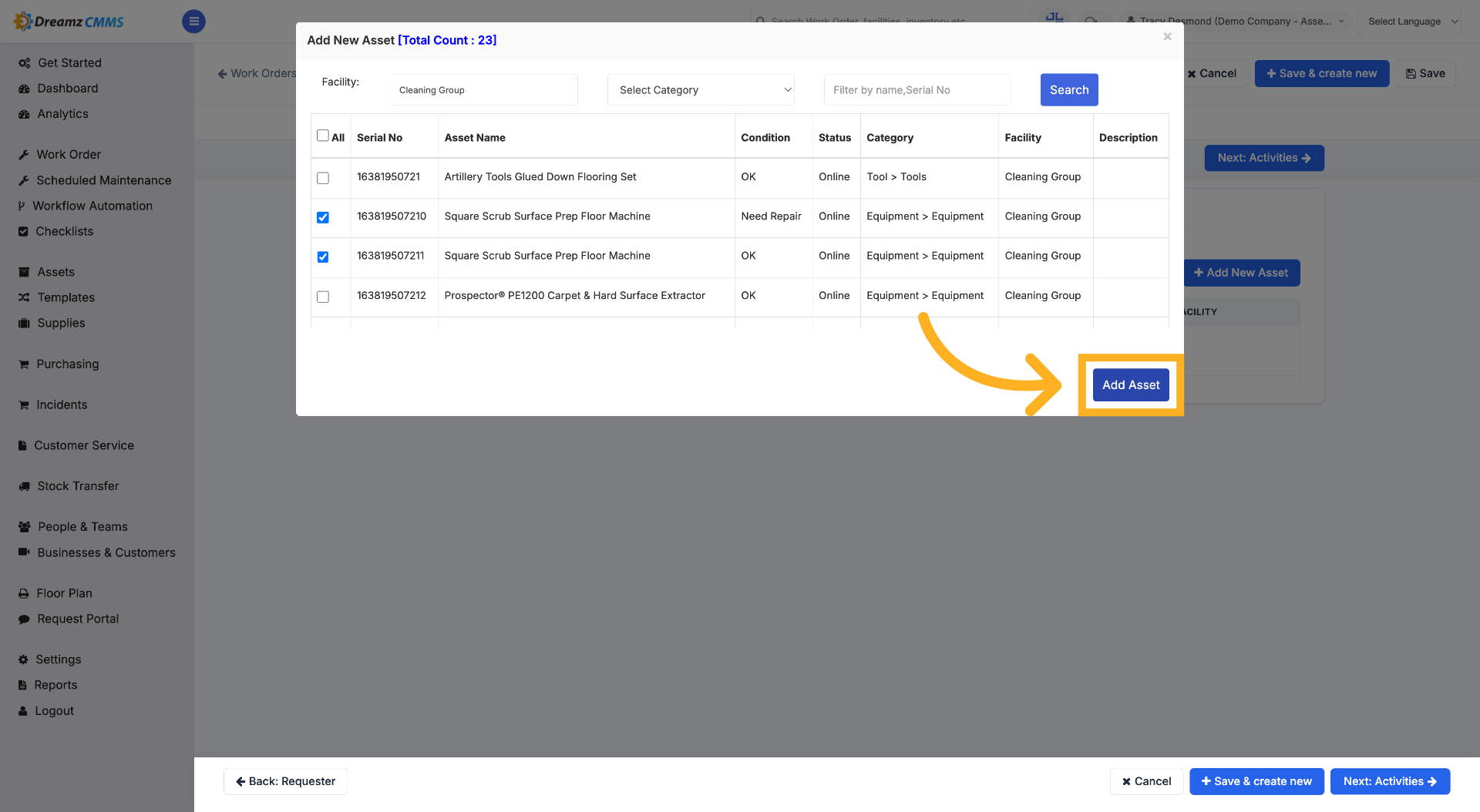This screenshot has width=1480, height=812.
Task: Expand the Tracy Desmond user menu
Action: (1235, 22)
